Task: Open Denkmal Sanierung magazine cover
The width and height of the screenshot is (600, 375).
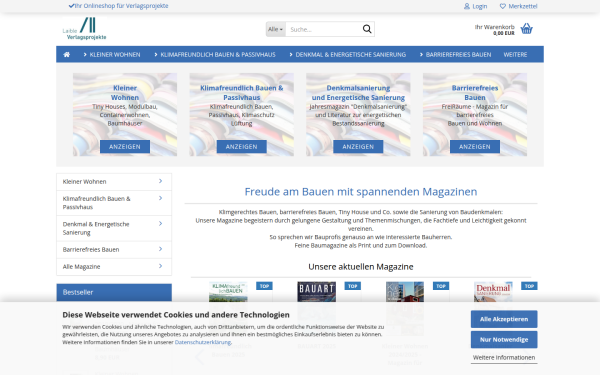Action: pyautogui.click(x=493, y=292)
